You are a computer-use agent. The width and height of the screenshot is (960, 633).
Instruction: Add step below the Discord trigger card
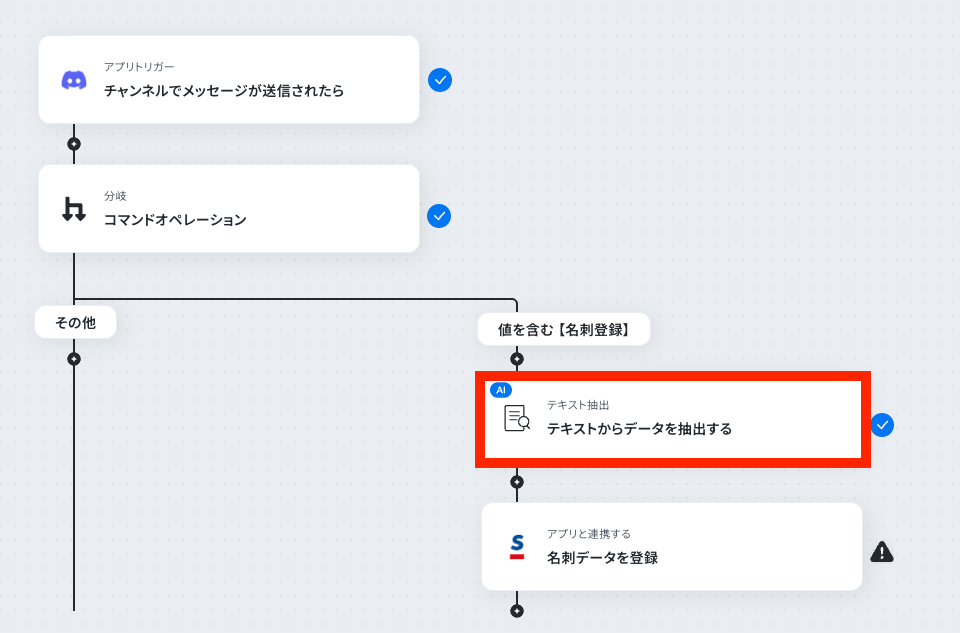coord(74,144)
